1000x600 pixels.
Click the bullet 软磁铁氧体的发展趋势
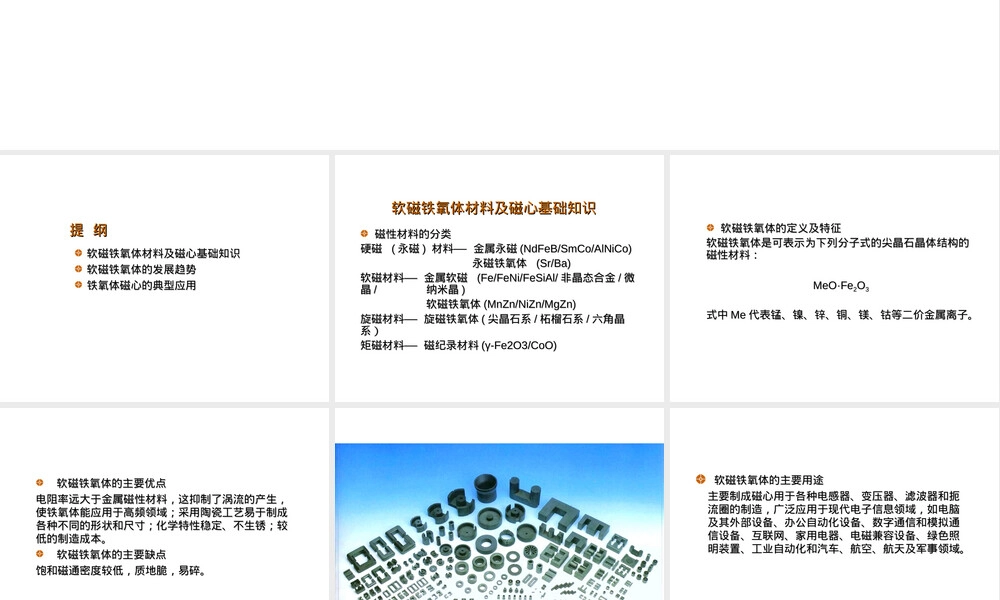[x=141, y=269]
